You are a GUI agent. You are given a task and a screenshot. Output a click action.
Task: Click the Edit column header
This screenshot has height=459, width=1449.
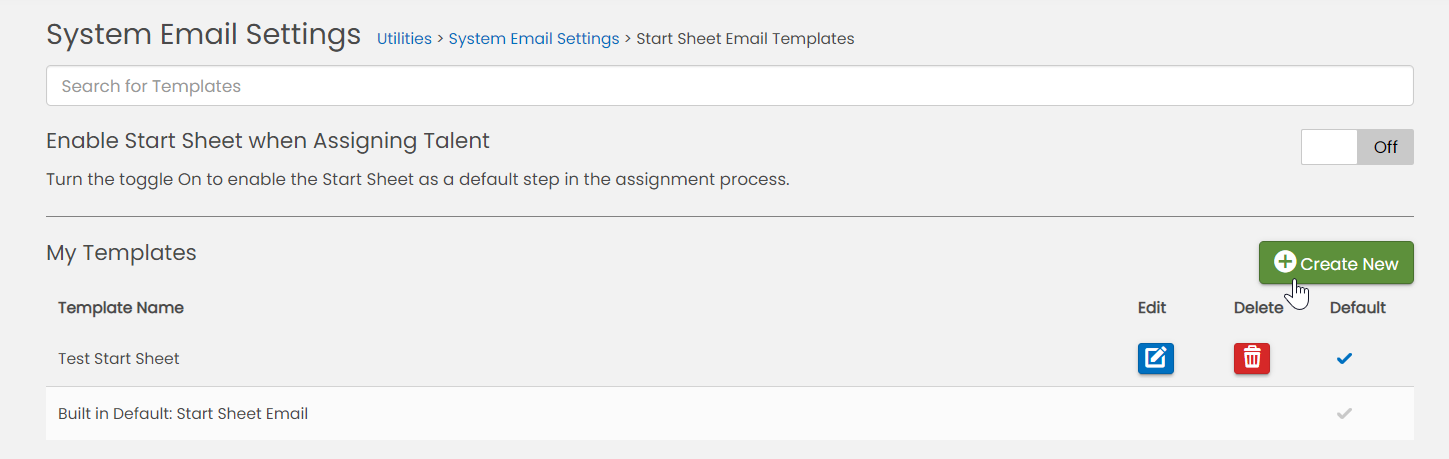click(1152, 308)
